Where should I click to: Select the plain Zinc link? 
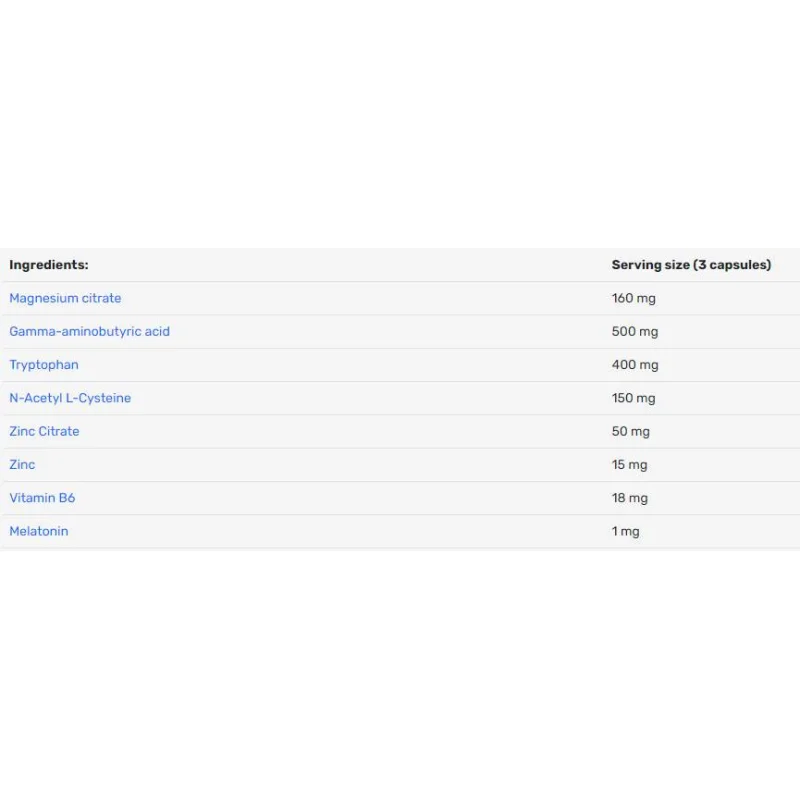pos(22,464)
